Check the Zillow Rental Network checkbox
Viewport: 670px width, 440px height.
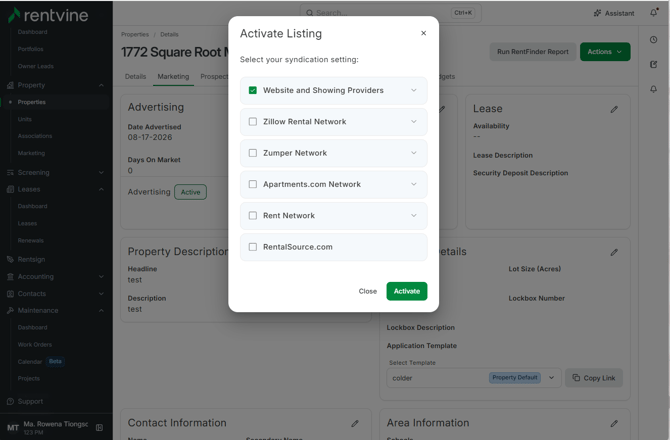pos(253,122)
